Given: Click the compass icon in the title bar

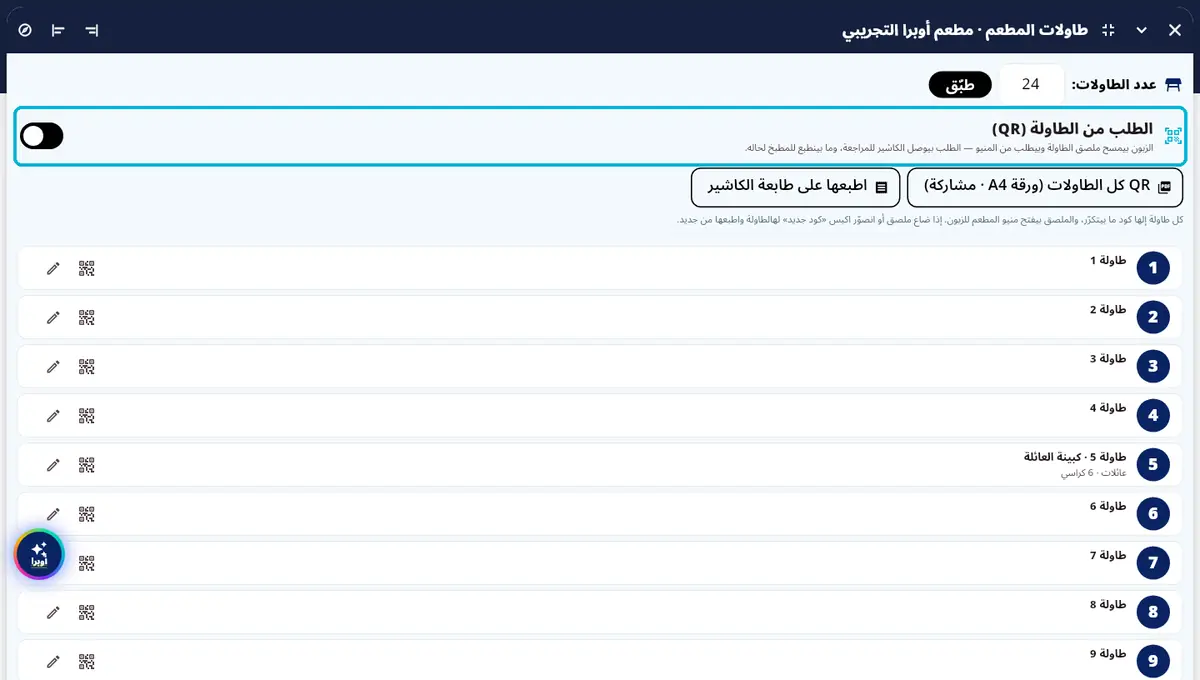Looking at the screenshot, I should coord(25,30).
